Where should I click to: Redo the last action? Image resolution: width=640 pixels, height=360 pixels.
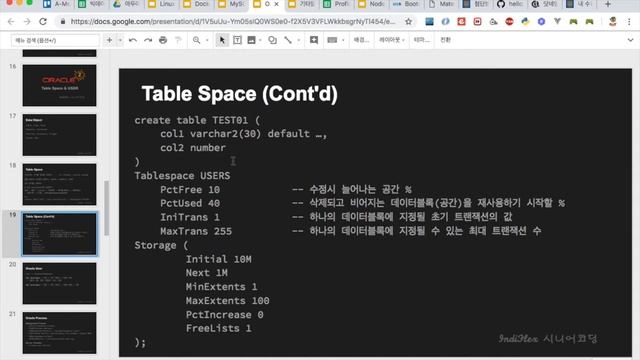click(x=148, y=40)
